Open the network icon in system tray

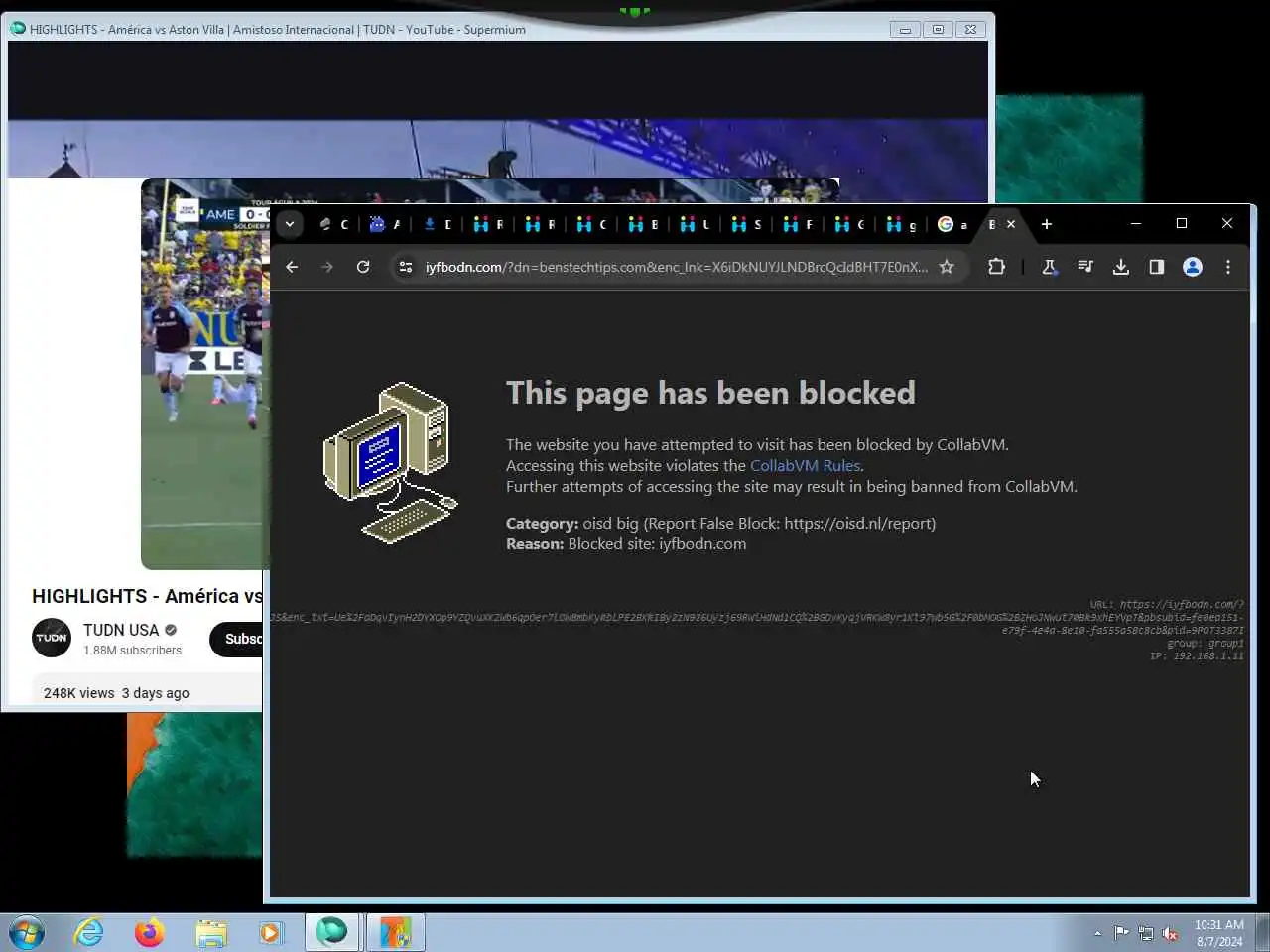pos(1146,933)
